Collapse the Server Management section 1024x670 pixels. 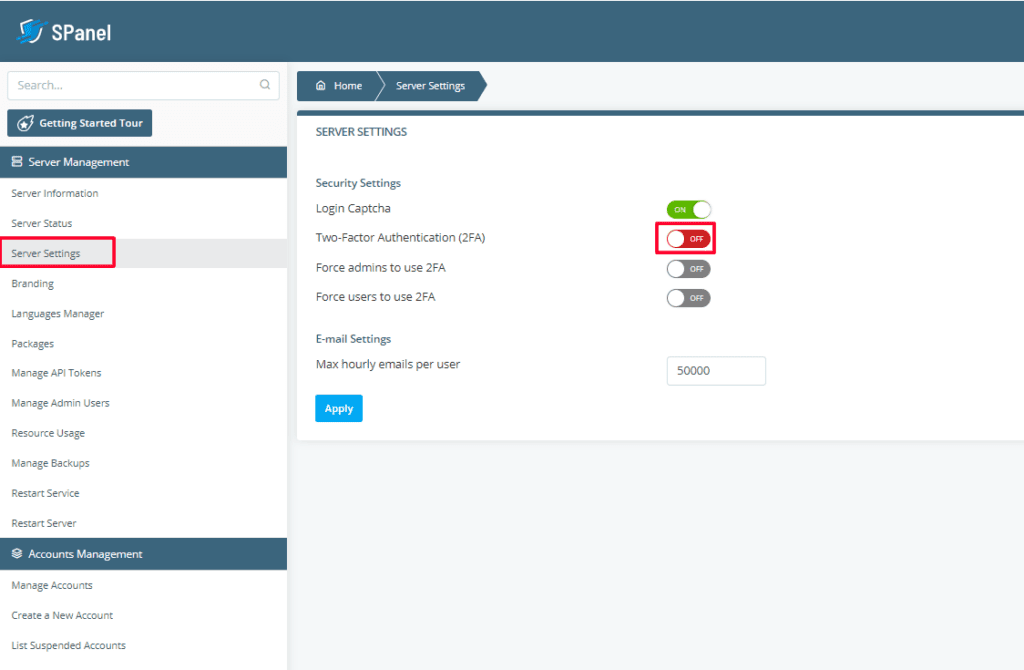click(144, 161)
